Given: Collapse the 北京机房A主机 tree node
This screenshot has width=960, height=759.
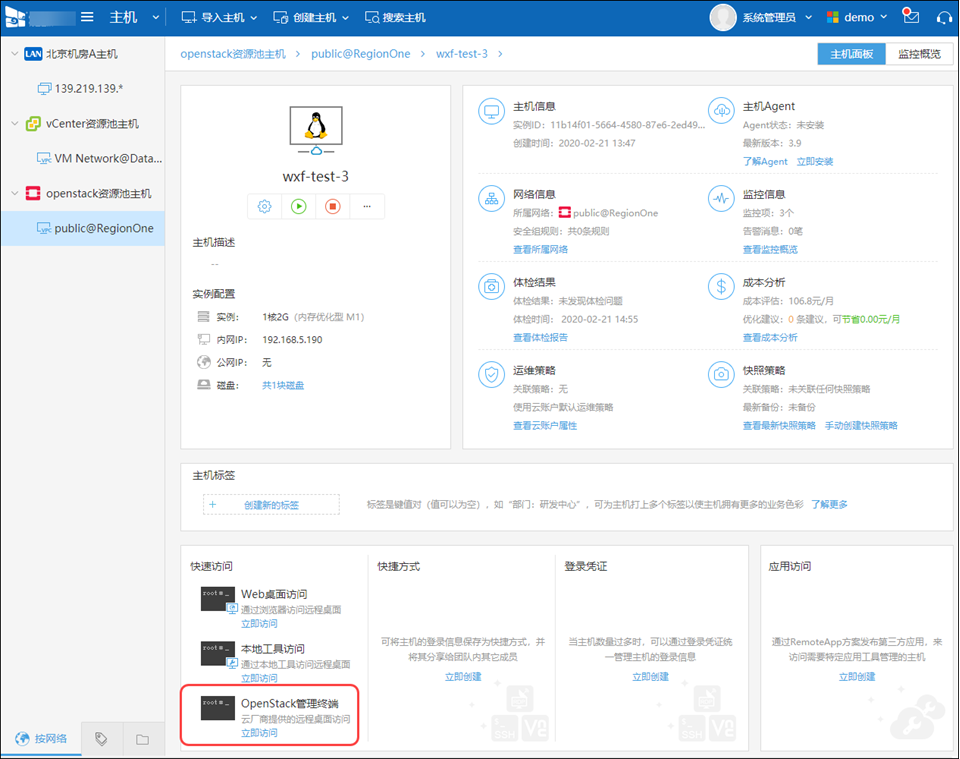Looking at the screenshot, I should (15, 54).
